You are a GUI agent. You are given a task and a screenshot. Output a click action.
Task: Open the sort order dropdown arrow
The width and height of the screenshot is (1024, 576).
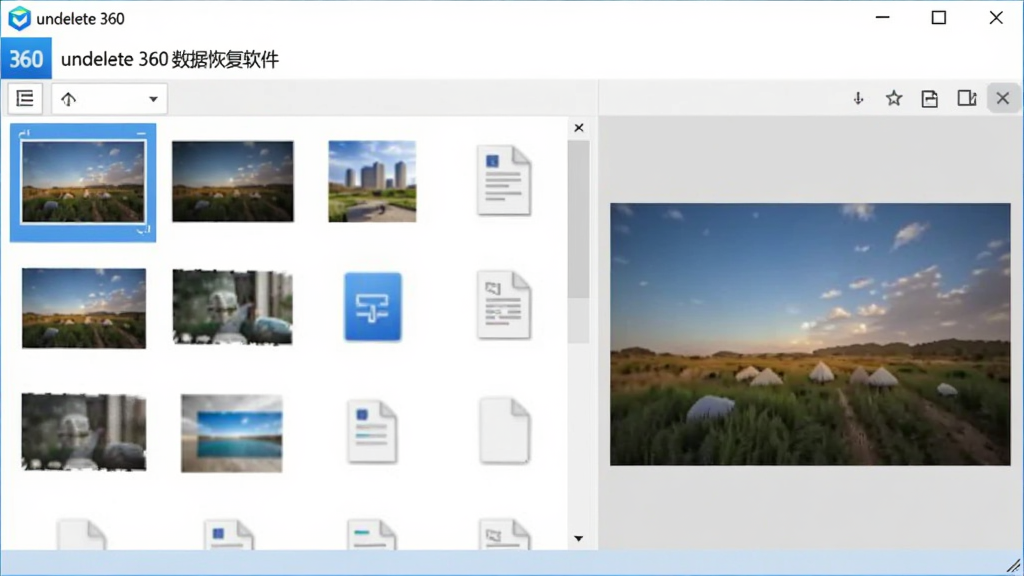click(153, 99)
